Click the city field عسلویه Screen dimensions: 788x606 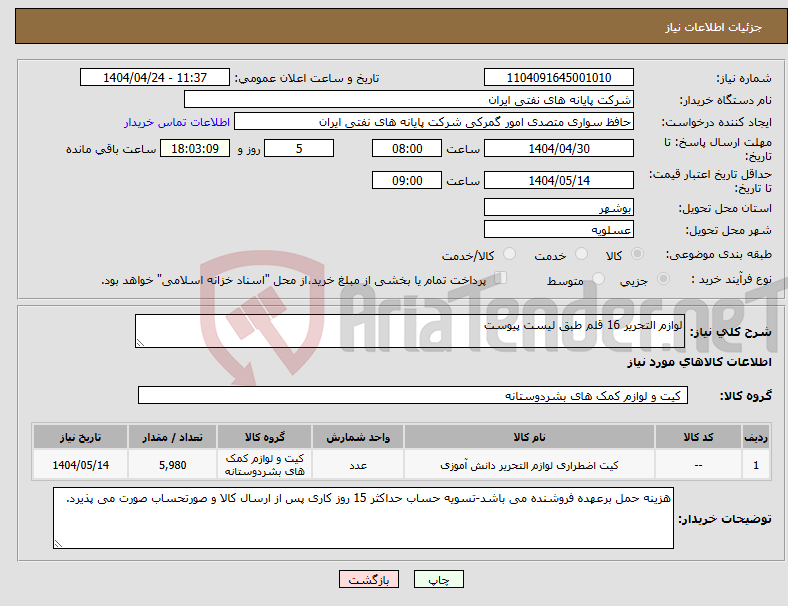[558, 229]
